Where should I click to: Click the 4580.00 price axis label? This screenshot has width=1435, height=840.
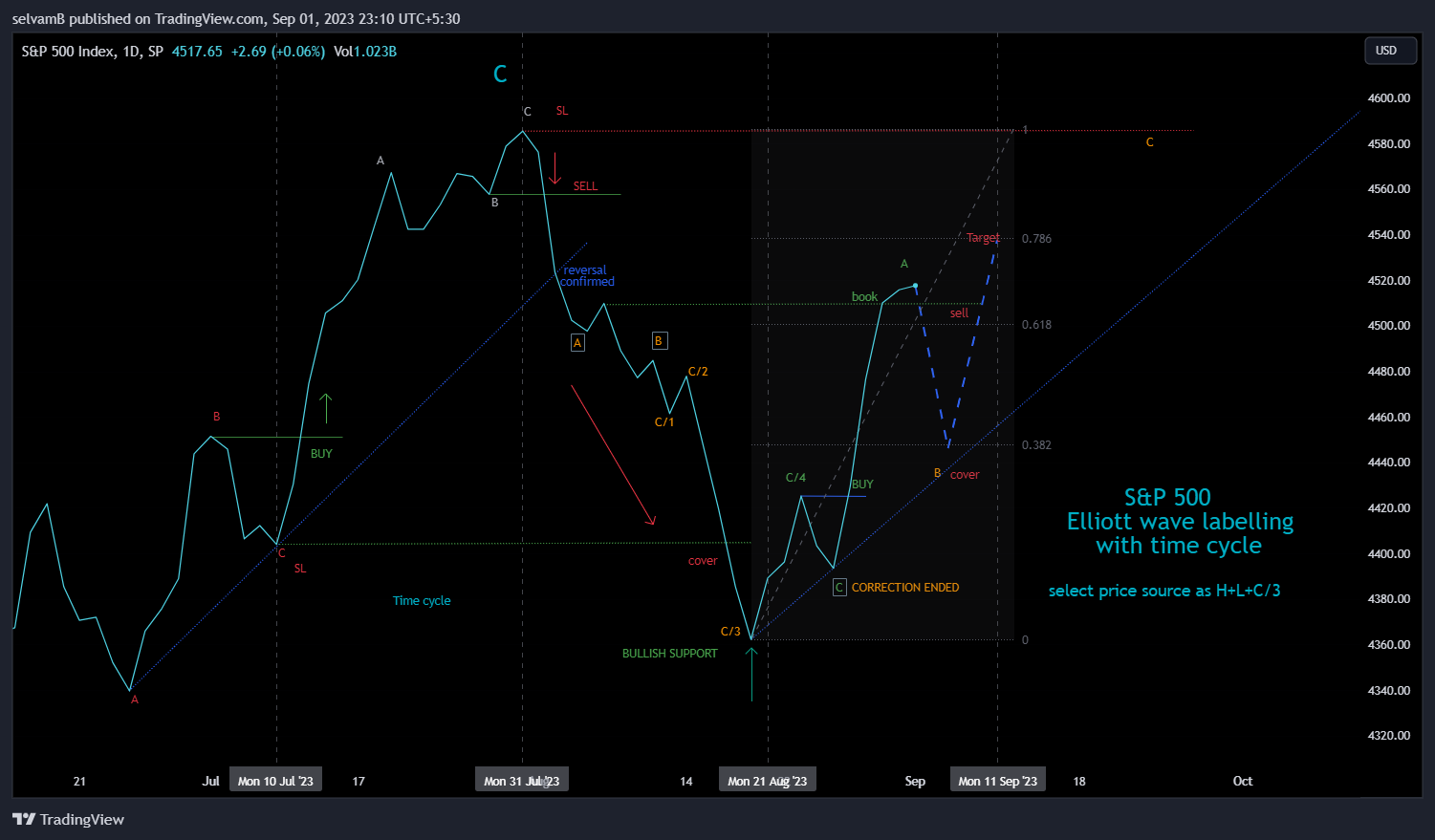(1389, 144)
